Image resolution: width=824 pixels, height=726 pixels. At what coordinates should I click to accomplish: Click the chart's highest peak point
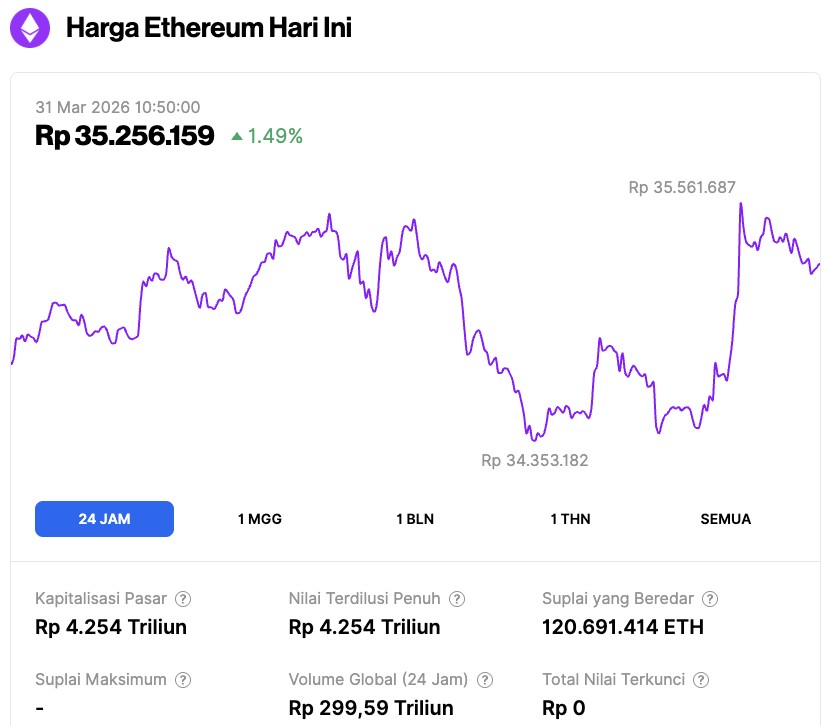click(740, 204)
